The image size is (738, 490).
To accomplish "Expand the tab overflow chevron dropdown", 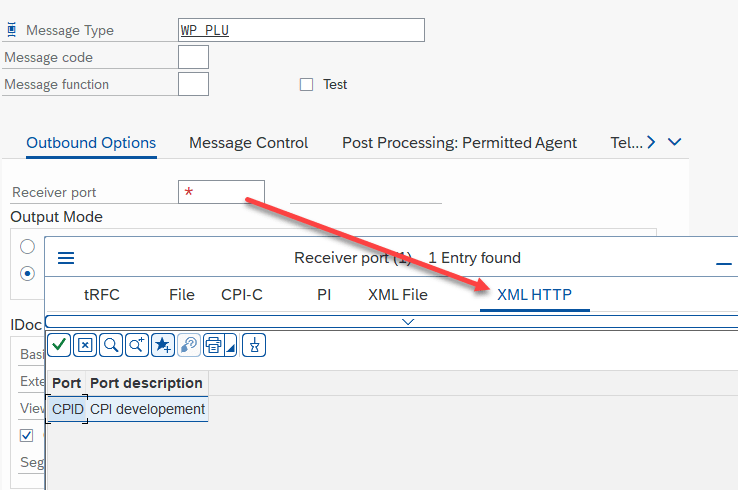I will click(674, 142).
